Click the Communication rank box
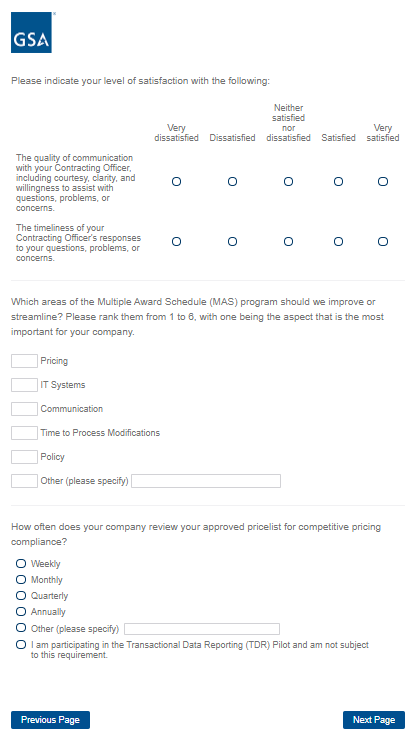This screenshot has width=418, height=738. tap(24, 409)
